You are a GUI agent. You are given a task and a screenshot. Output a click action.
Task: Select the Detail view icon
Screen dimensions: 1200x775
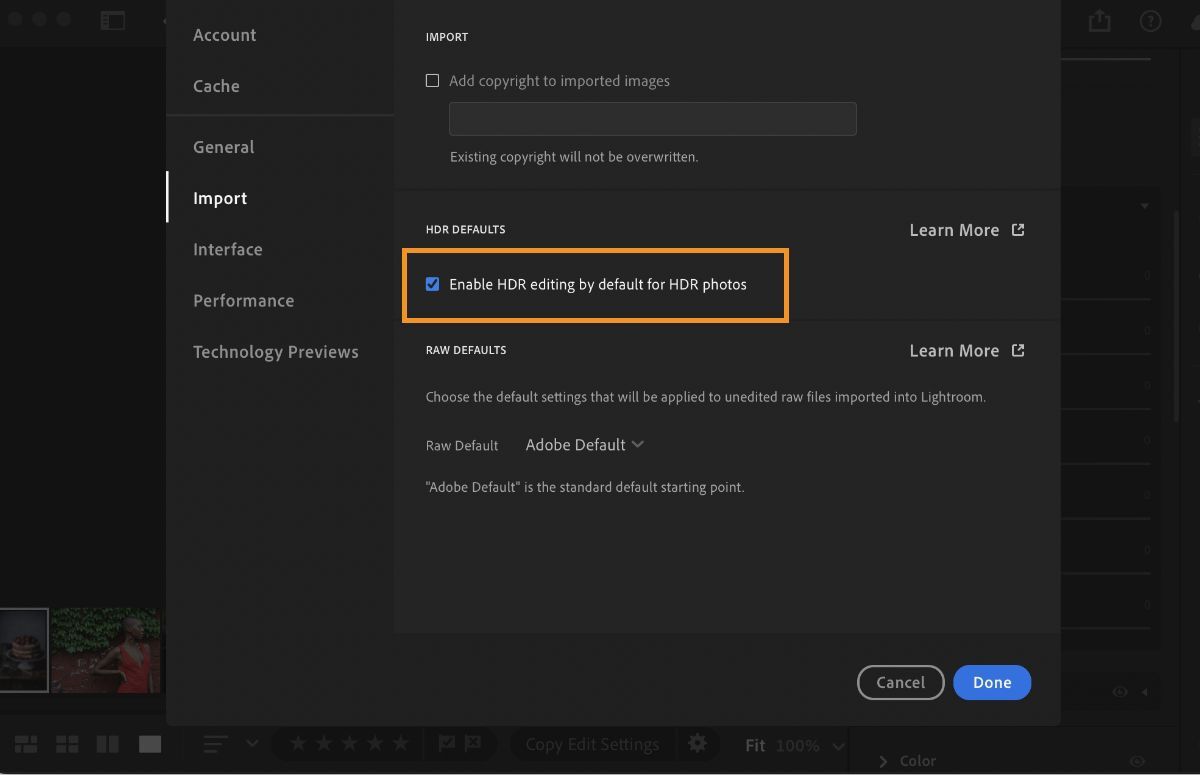tap(150, 744)
